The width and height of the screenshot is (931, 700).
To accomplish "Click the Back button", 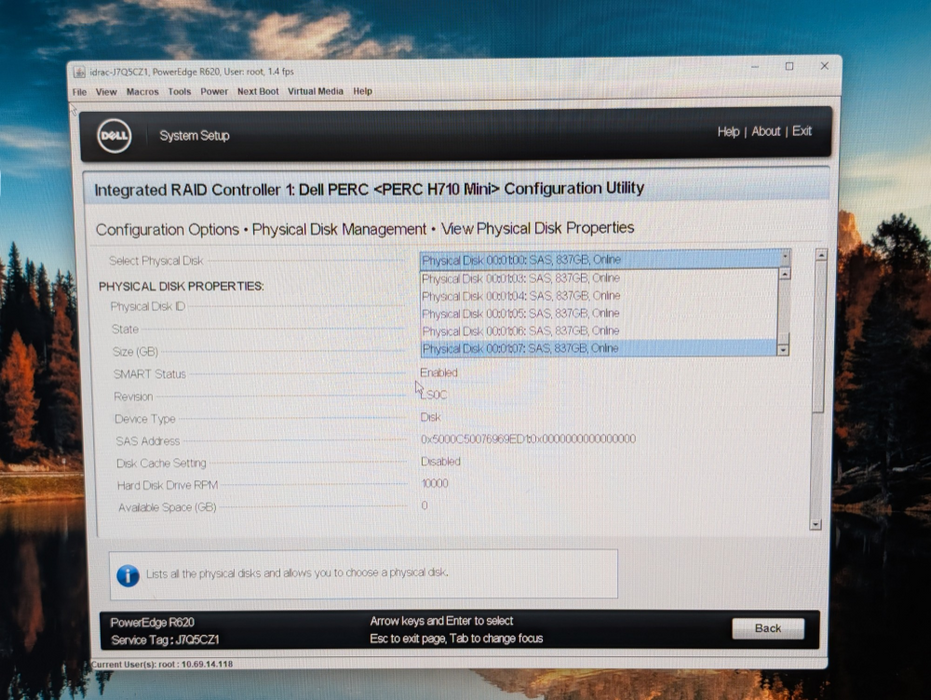I will (768, 628).
